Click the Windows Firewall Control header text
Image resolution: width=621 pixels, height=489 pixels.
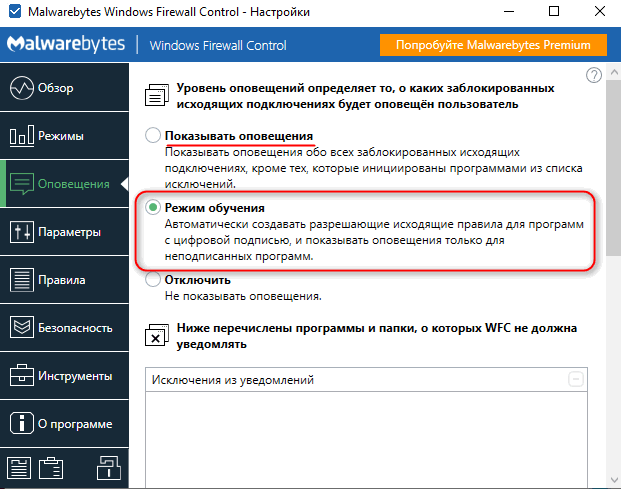(x=218, y=46)
